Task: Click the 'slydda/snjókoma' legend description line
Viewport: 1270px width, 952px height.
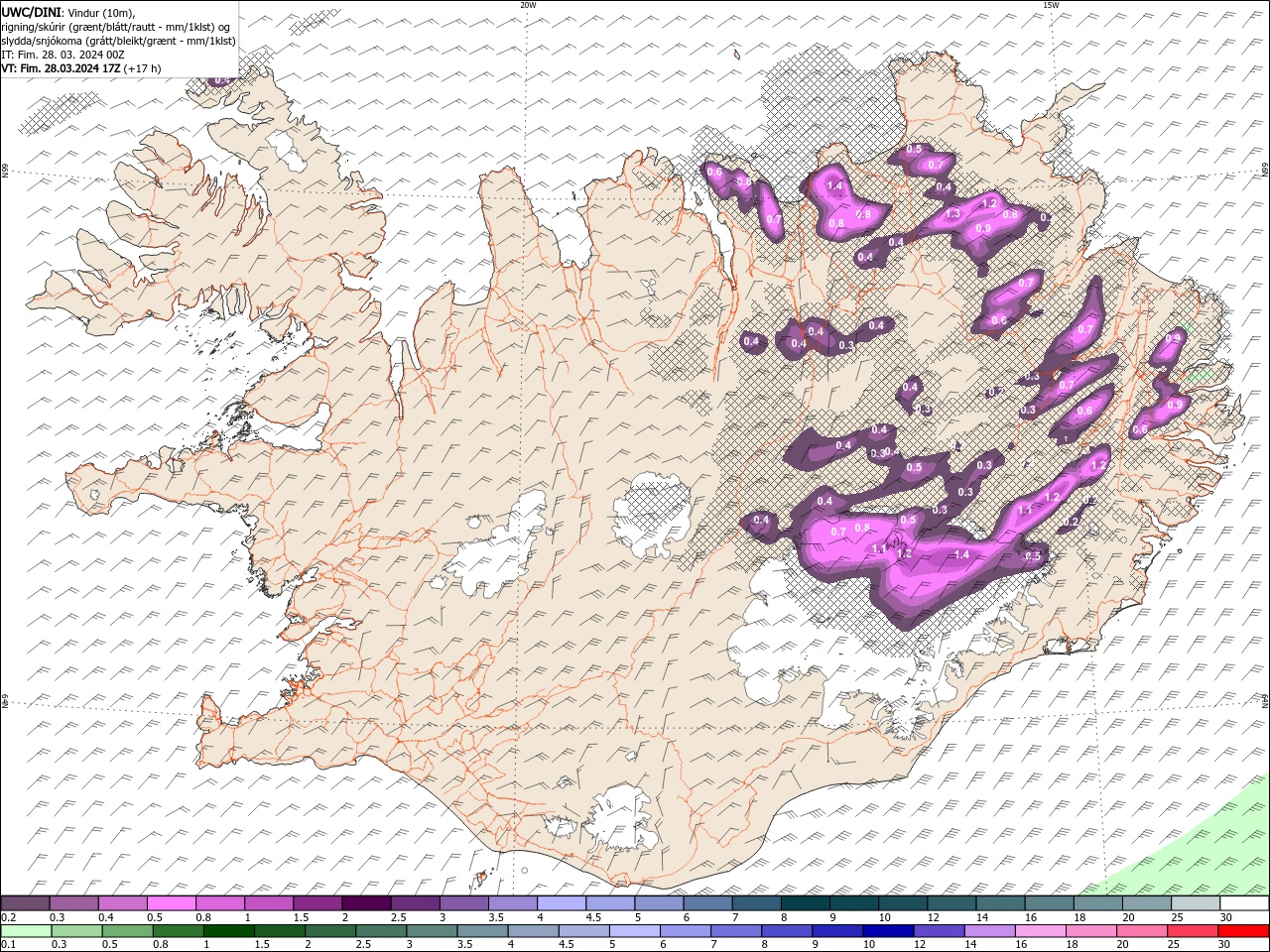Action: [x=118, y=41]
